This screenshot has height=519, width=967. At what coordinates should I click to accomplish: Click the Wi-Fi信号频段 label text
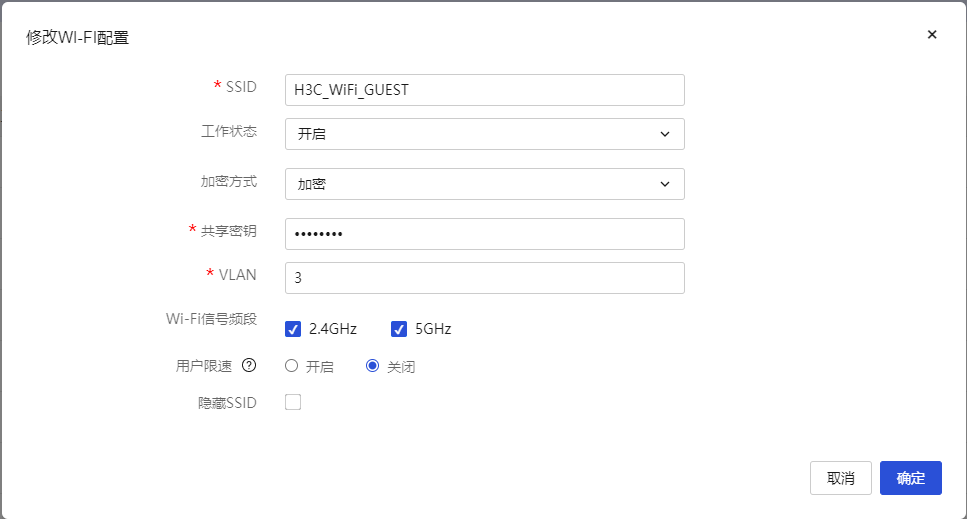coord(211,319)
